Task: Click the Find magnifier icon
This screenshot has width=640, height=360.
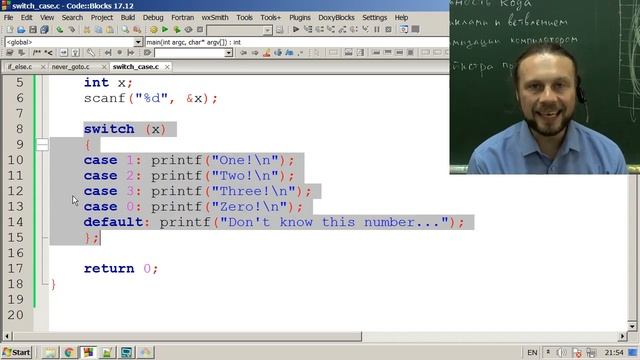Action: (125, 29)
